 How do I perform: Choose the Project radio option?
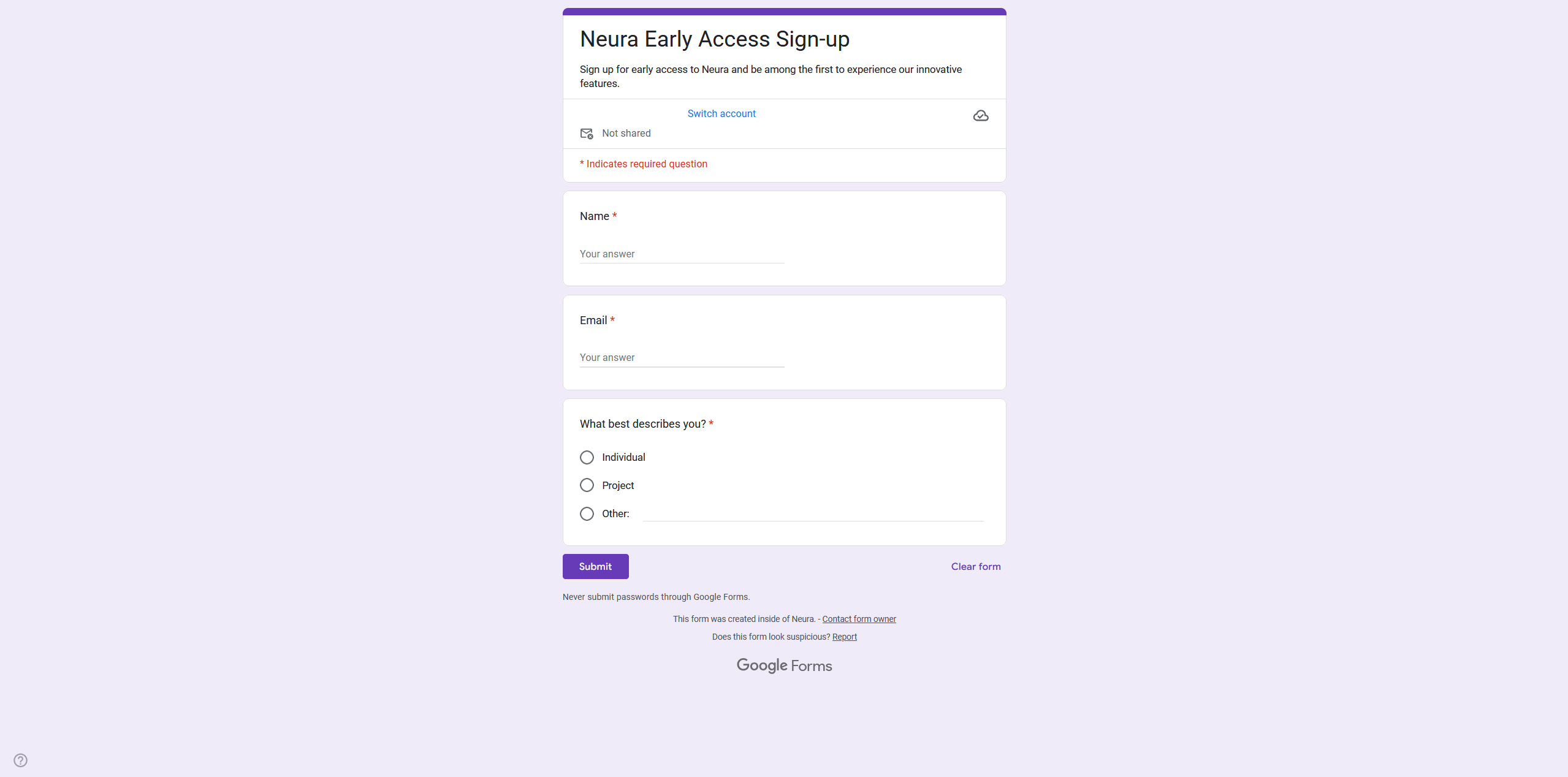coord(587,485)
